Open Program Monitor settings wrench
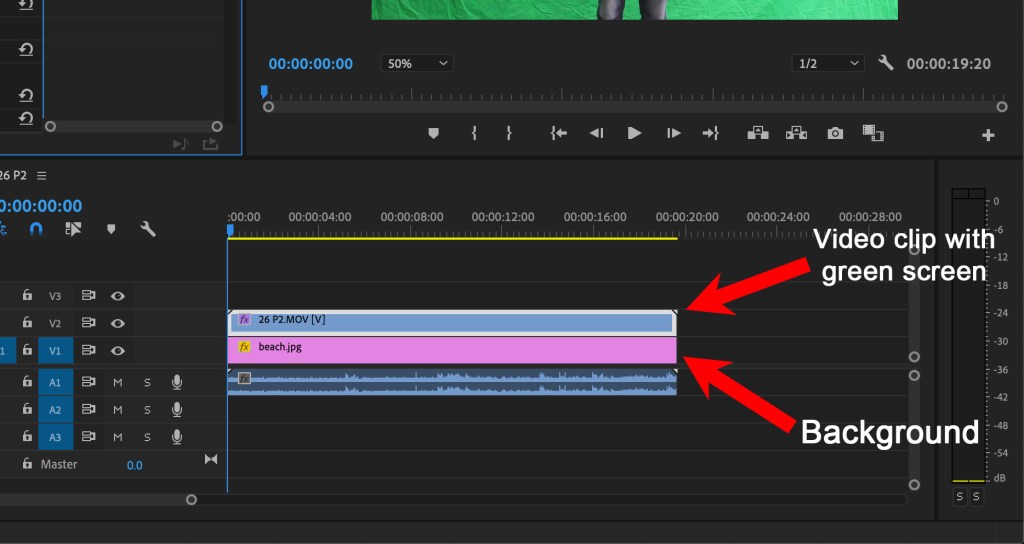 tap(886, 63)
